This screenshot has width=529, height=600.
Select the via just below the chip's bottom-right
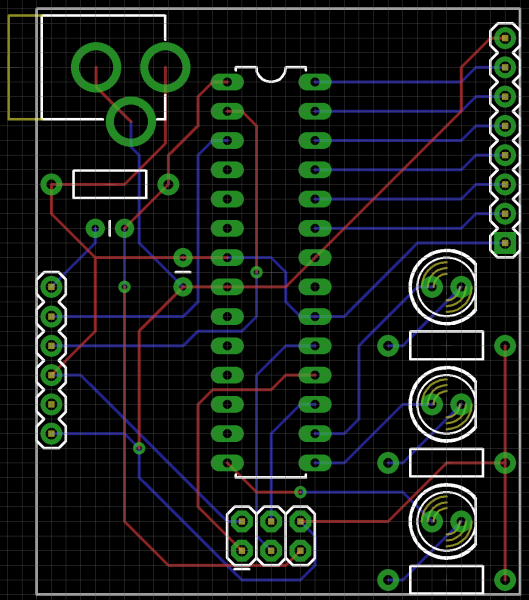(x=300, y=492)
